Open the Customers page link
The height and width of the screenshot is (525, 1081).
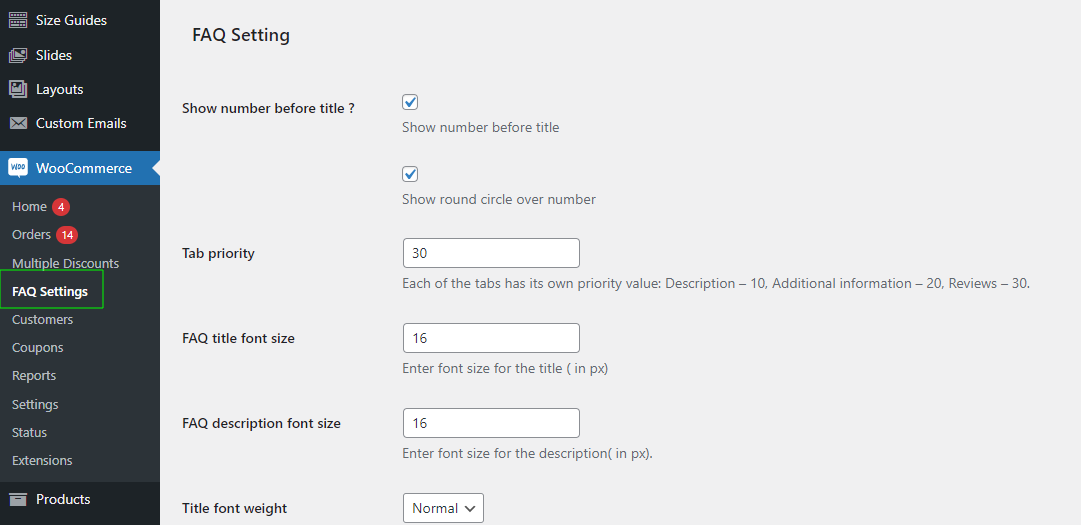[42, 320]
